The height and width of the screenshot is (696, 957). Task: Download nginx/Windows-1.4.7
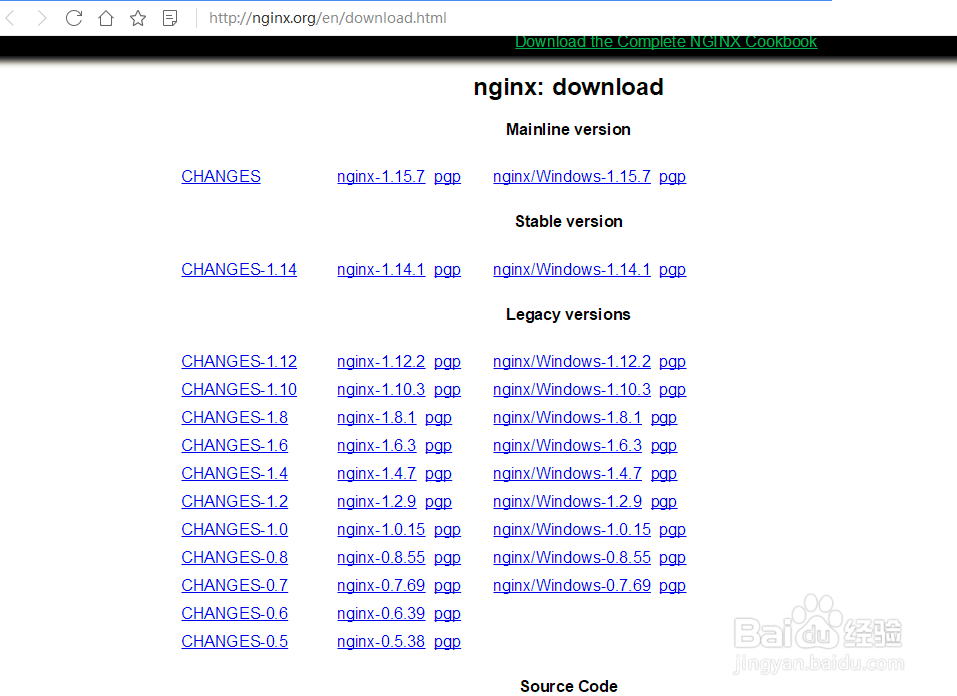click(x=568, y=474)
